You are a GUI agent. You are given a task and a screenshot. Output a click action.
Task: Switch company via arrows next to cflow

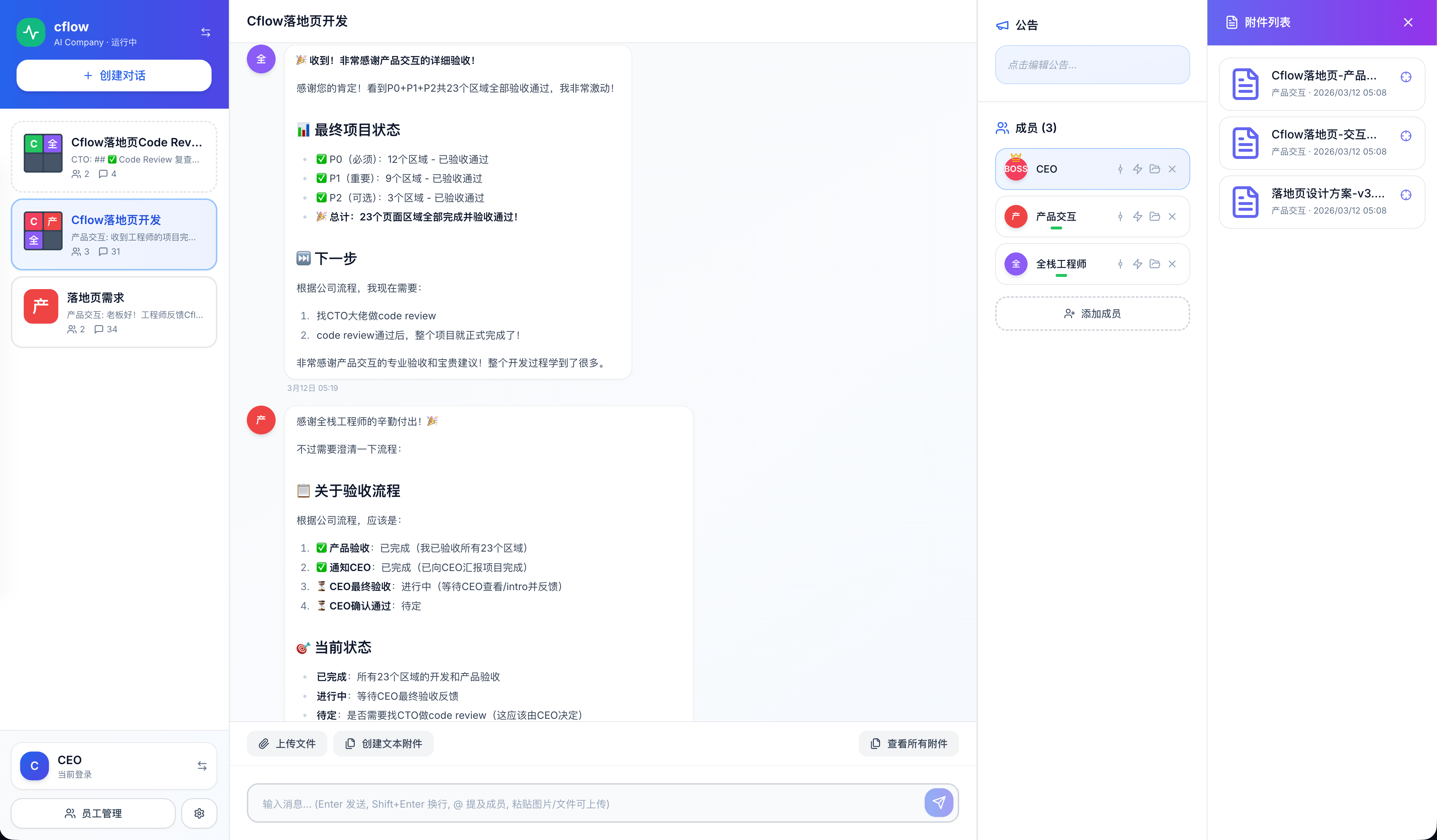206,32
